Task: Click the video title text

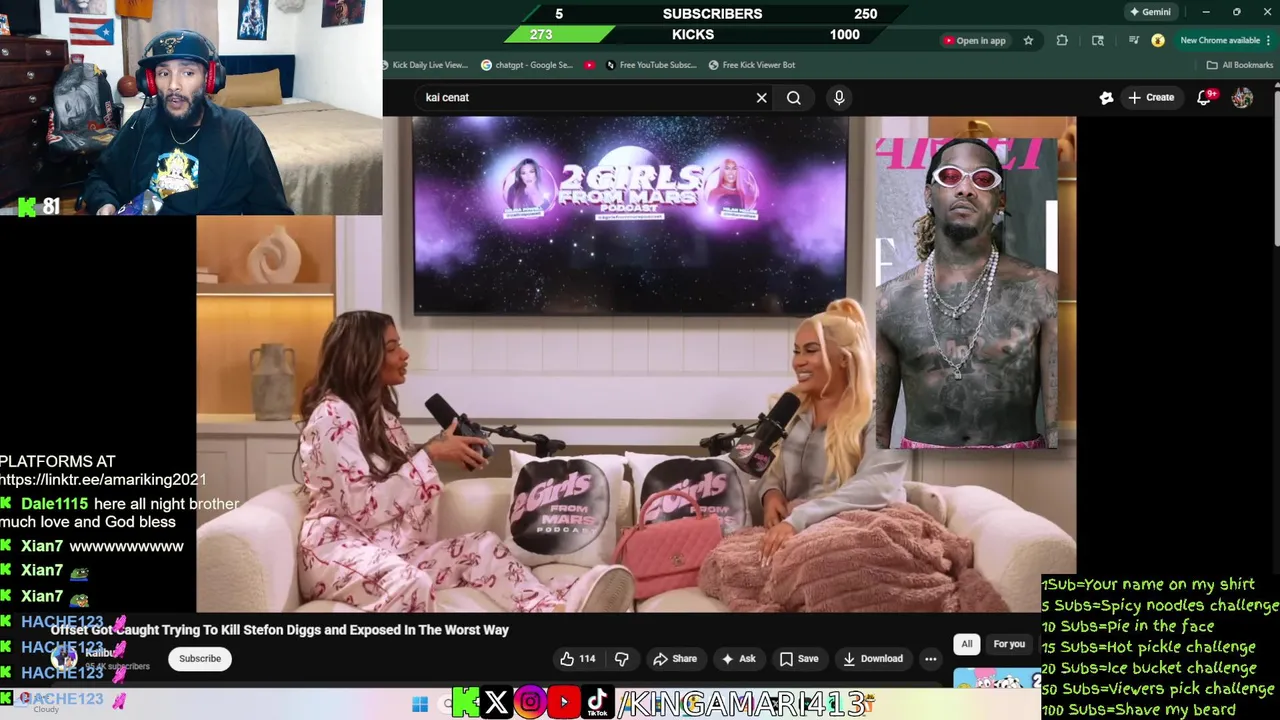Action: pos(280,630)
